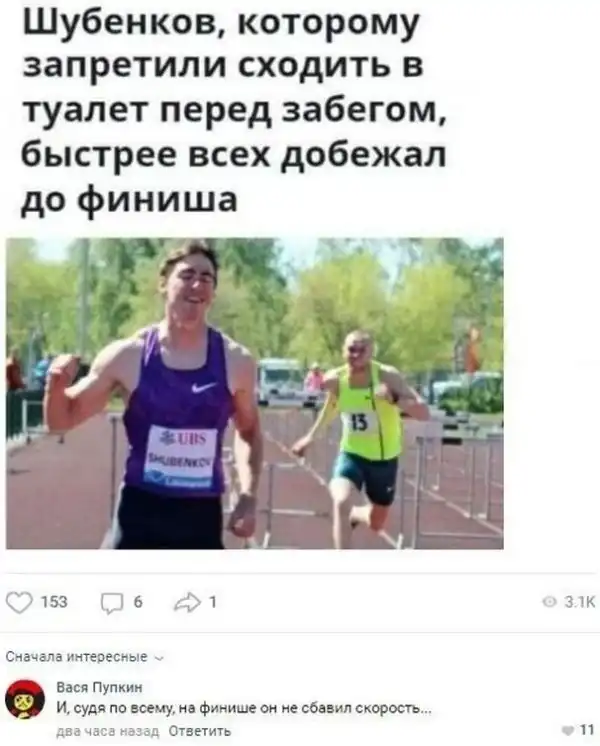Expand the Сначала интересные sorting dropdown
This screenshot has width=600, height=746.
click(x=85, y=658)
